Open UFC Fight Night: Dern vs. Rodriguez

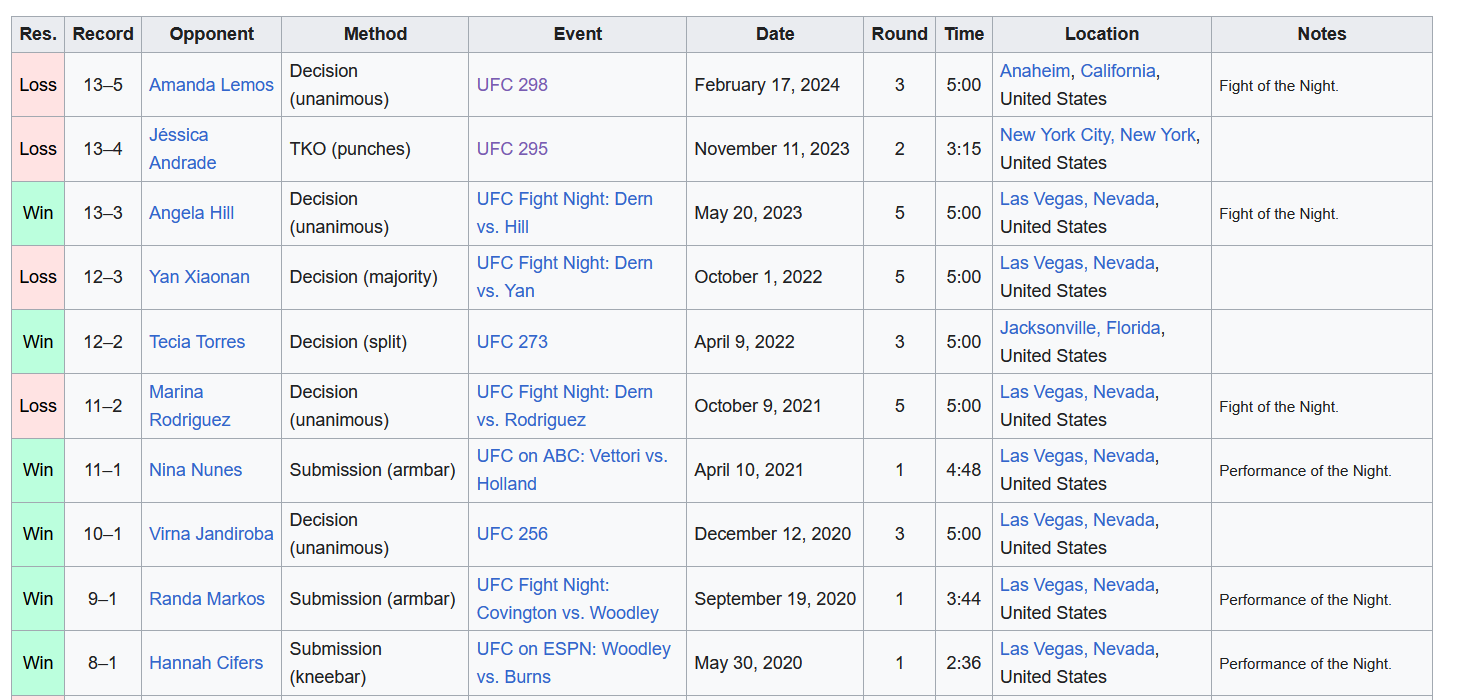click(565, 406)
